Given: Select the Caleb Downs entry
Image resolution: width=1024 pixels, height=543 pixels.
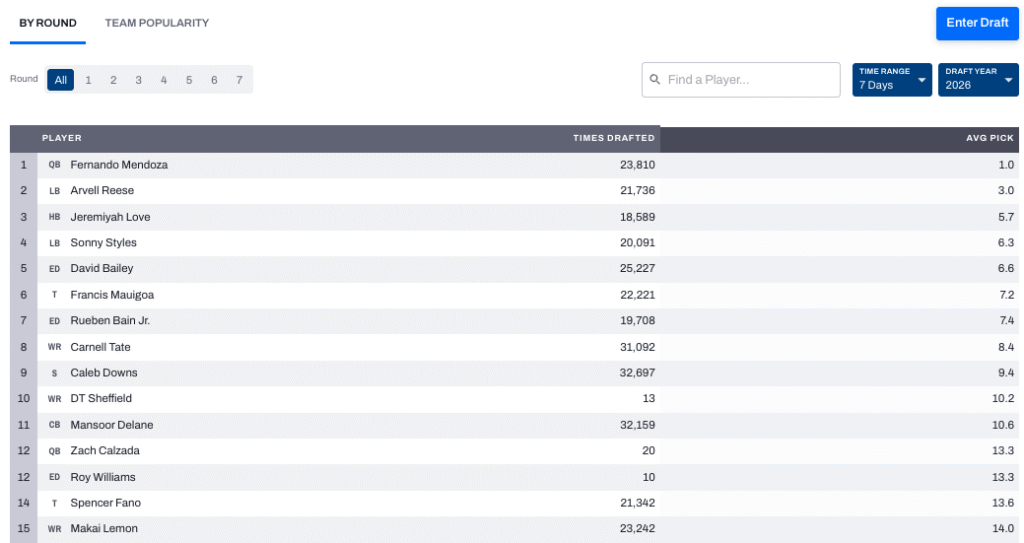Looking at the screenshot, I should coord(104,373).
